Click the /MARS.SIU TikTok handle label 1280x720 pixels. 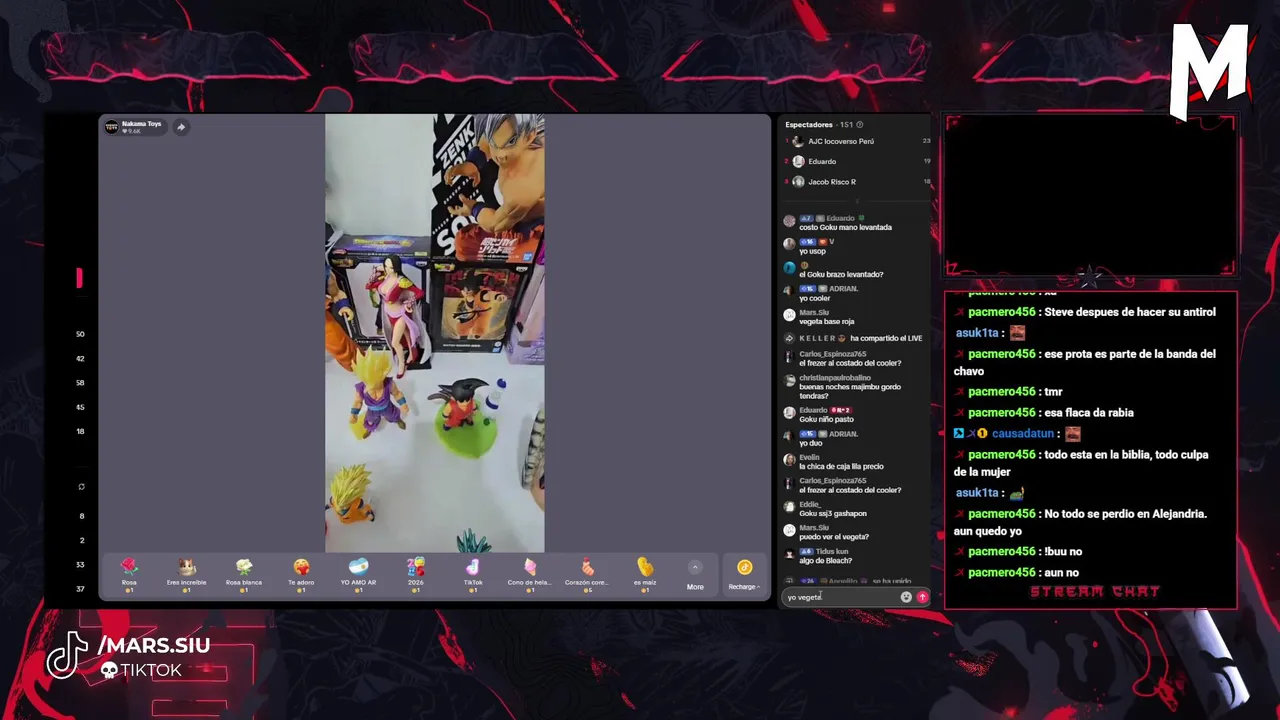[x=153, y=646]
